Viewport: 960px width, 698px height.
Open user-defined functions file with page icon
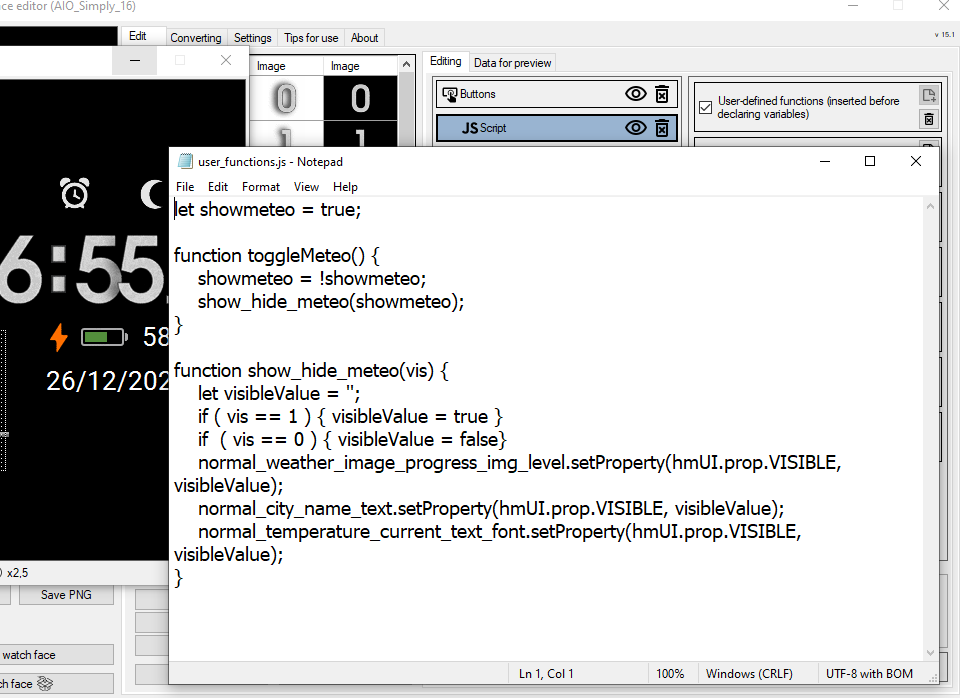929,95
